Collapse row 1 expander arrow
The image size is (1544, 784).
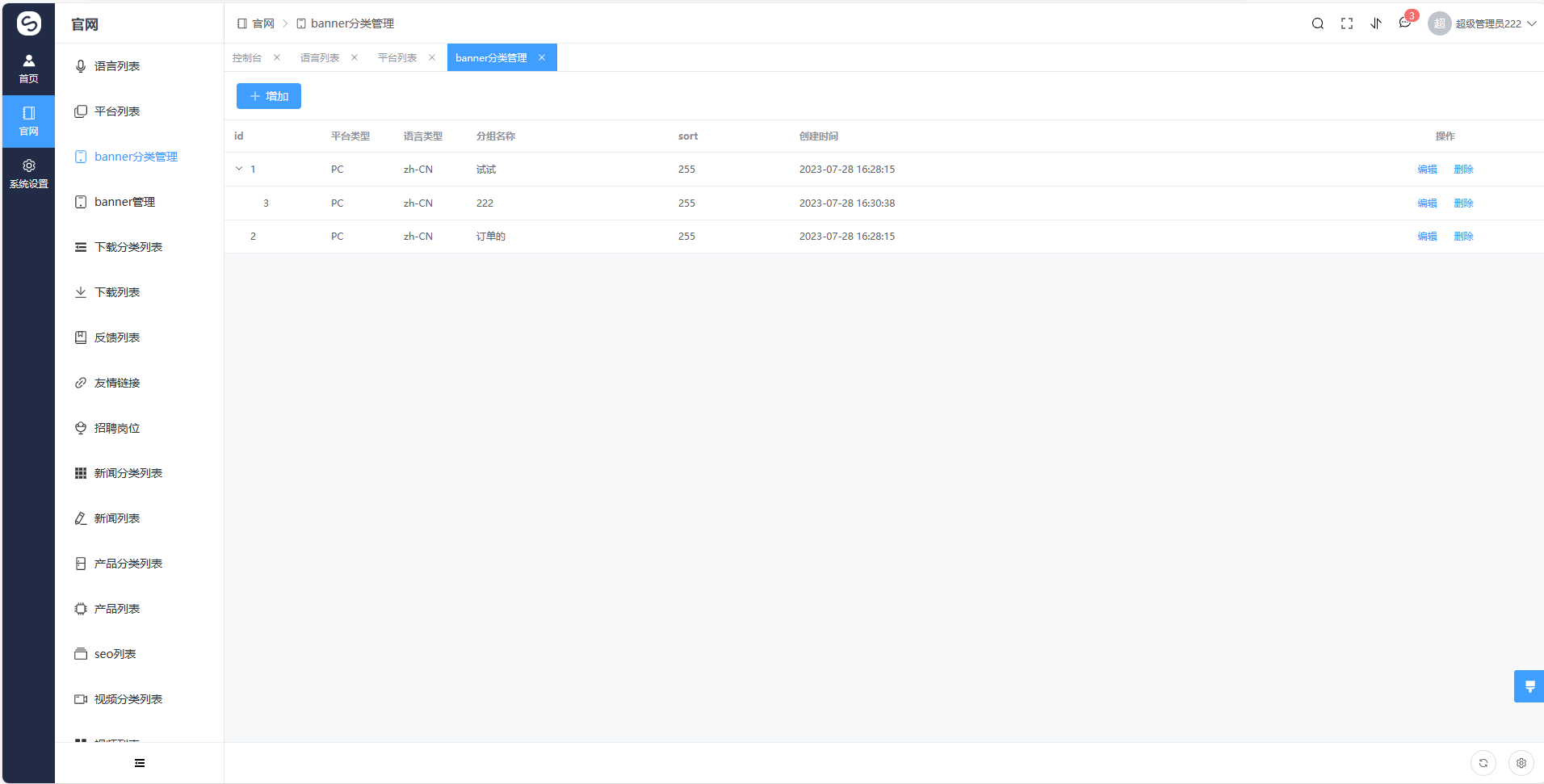239,169
